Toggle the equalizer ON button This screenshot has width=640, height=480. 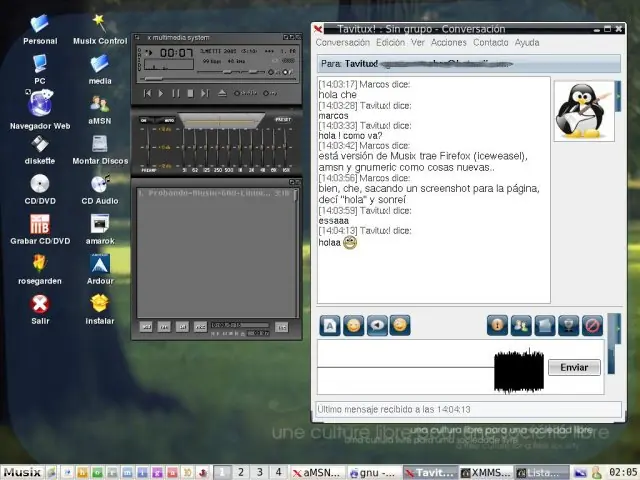(x=144, y=120)
